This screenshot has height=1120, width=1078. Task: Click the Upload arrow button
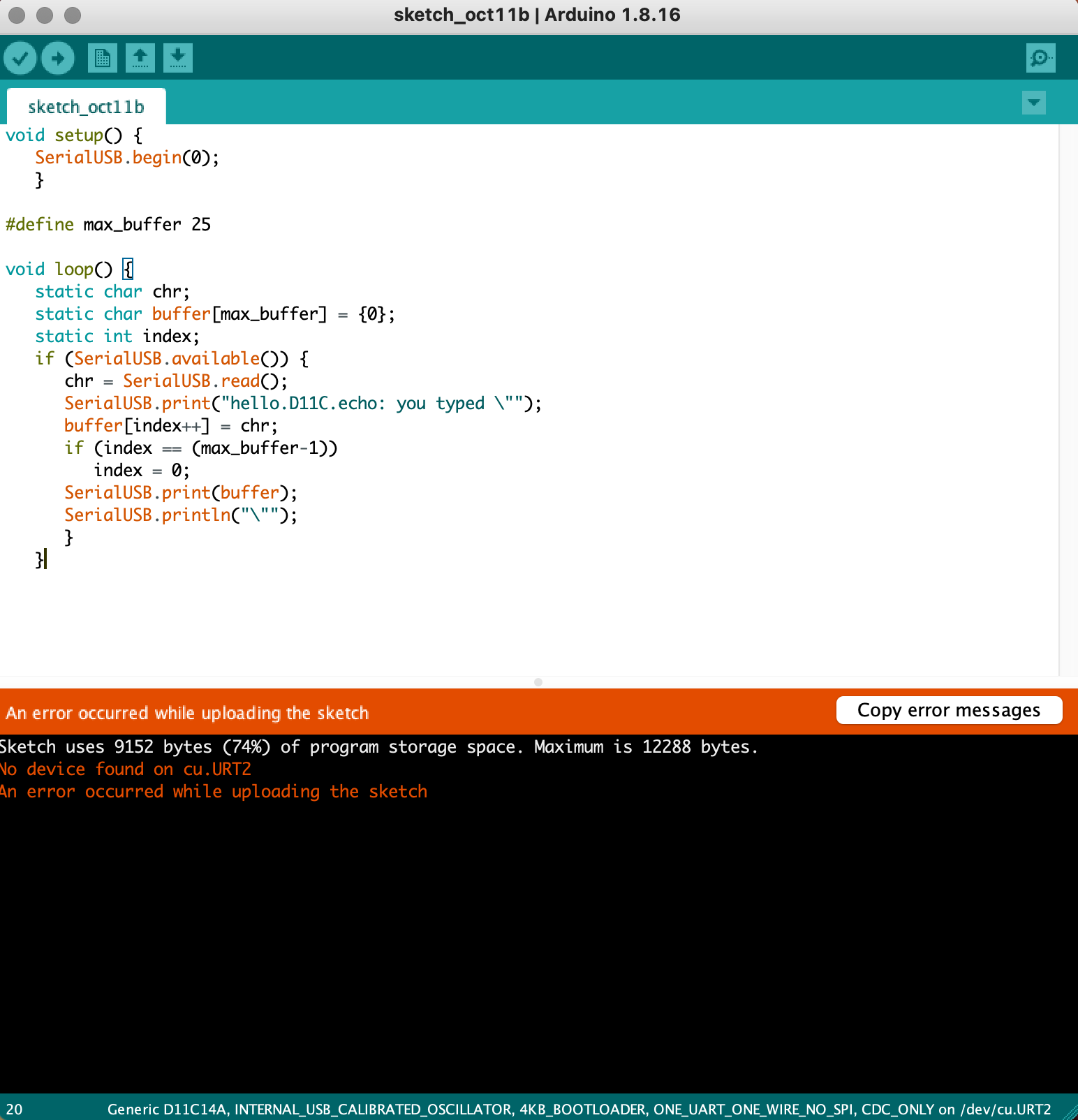pos(58,58)
